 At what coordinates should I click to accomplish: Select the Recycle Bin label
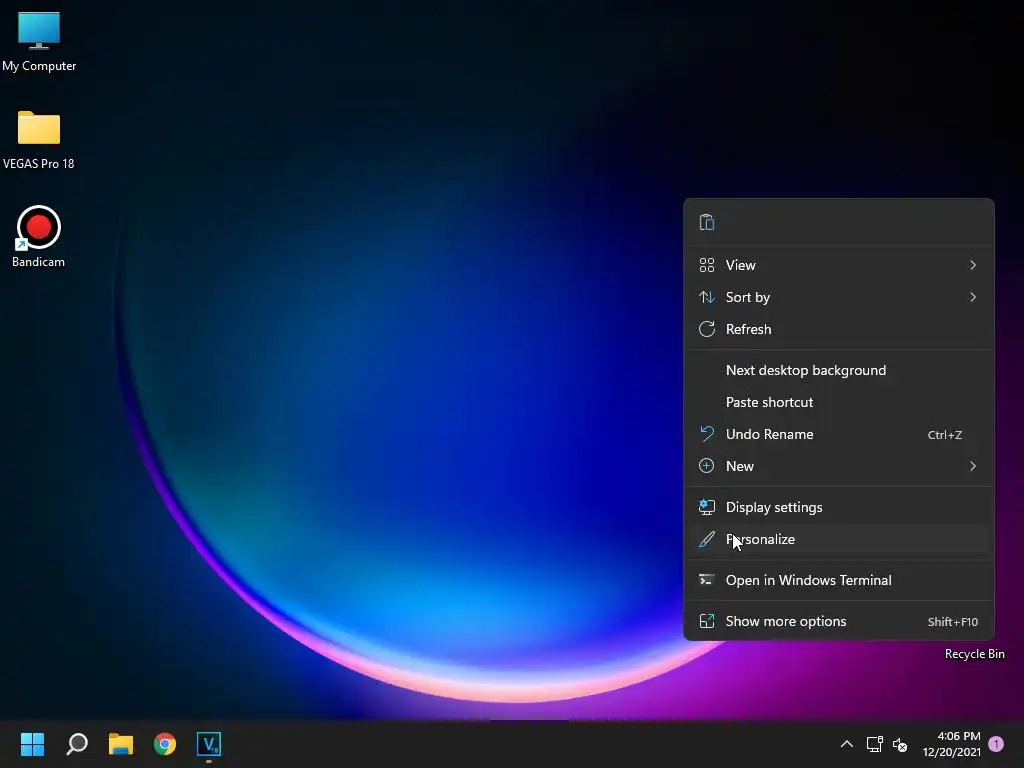click(x=974, y=654)
